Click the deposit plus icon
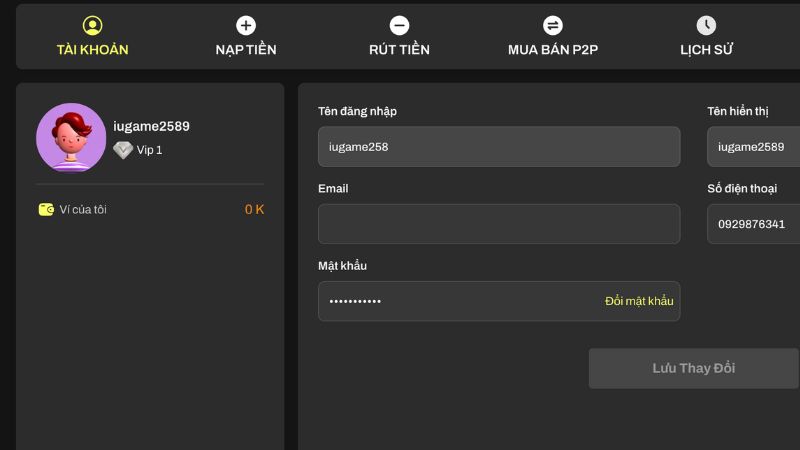 pyautogui.click(x=246, y=26)
